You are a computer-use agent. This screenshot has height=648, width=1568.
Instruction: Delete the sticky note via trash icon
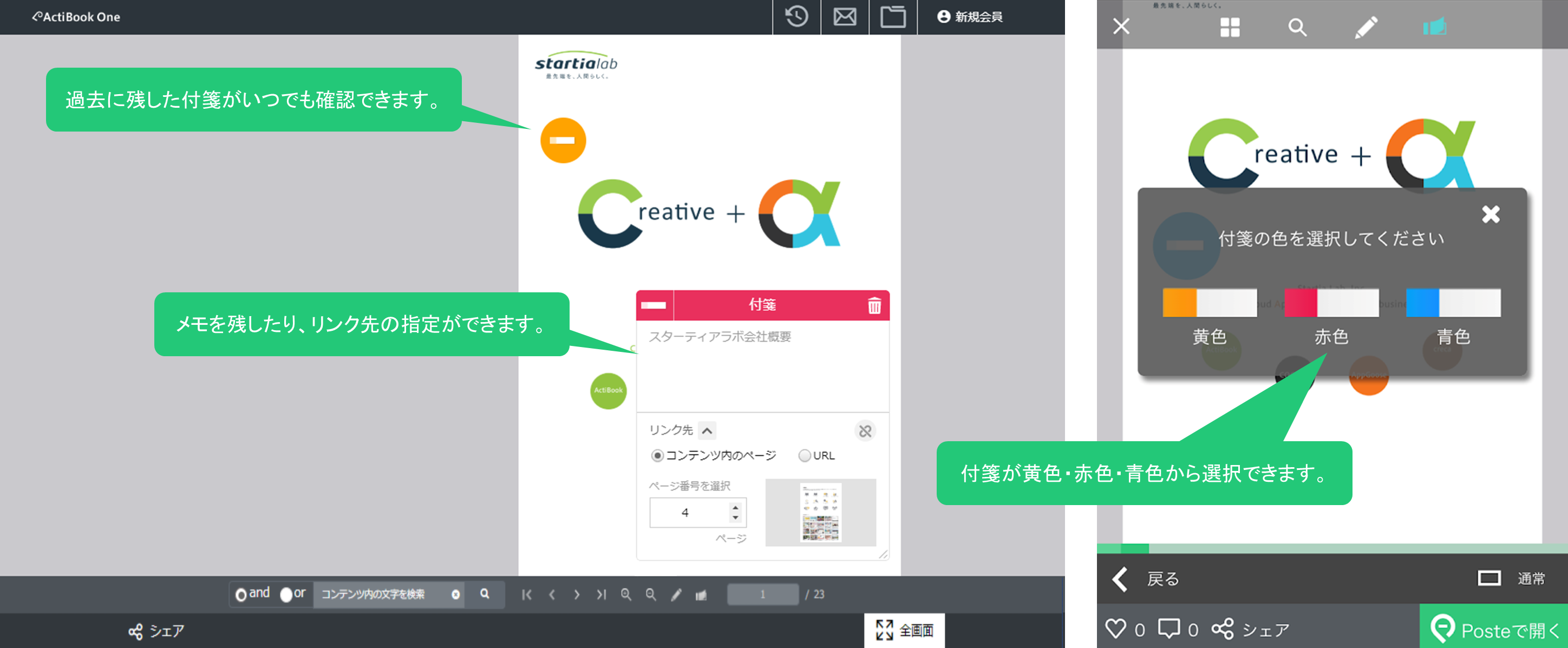(874, 305)
